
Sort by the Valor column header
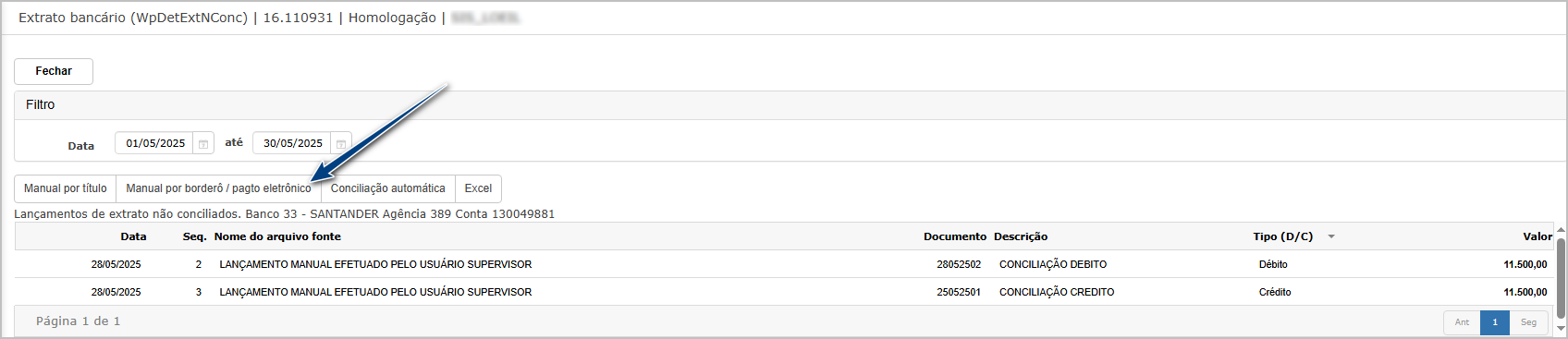tap(1537, 236)
